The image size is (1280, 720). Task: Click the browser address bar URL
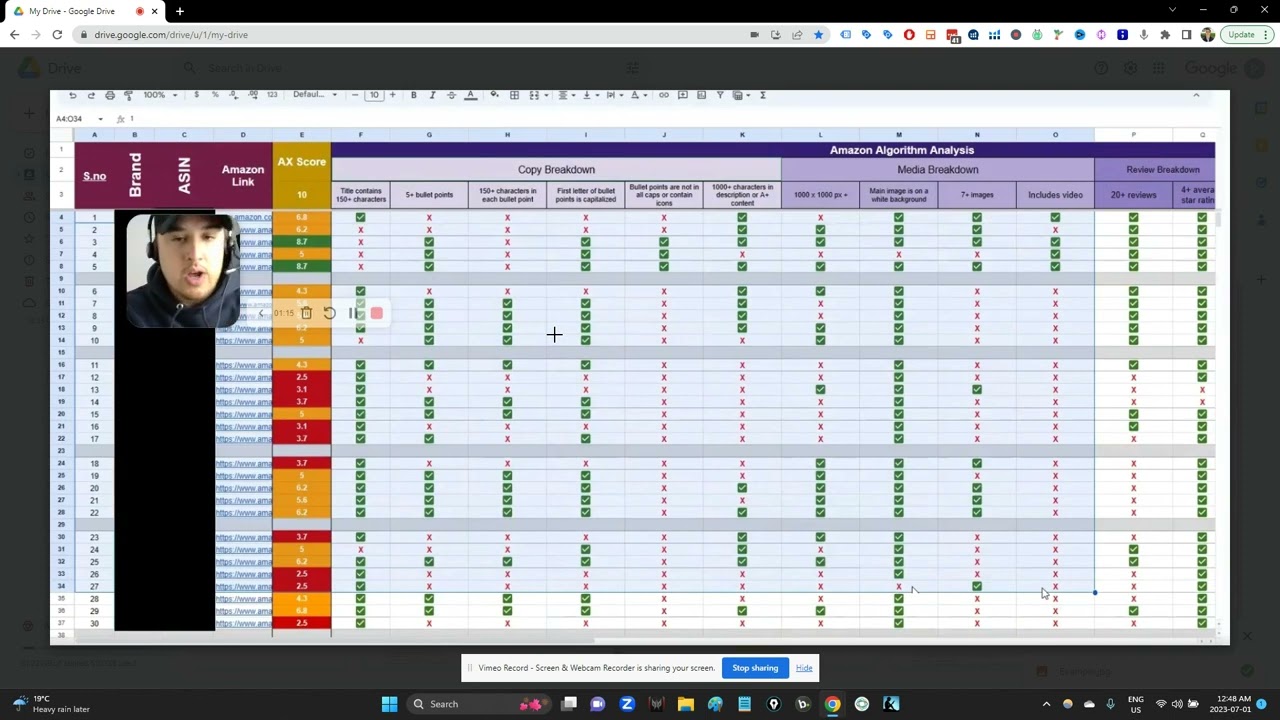pyautogui.click(x=171, y=35)
